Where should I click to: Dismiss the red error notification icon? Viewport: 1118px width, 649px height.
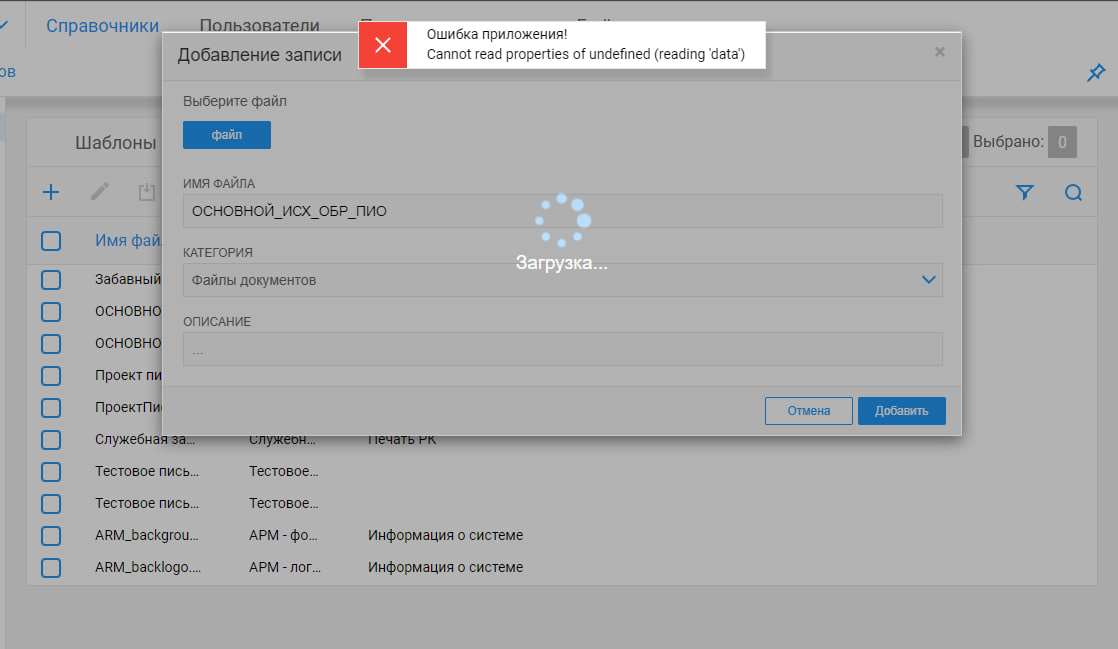click(x=382, y=45)
